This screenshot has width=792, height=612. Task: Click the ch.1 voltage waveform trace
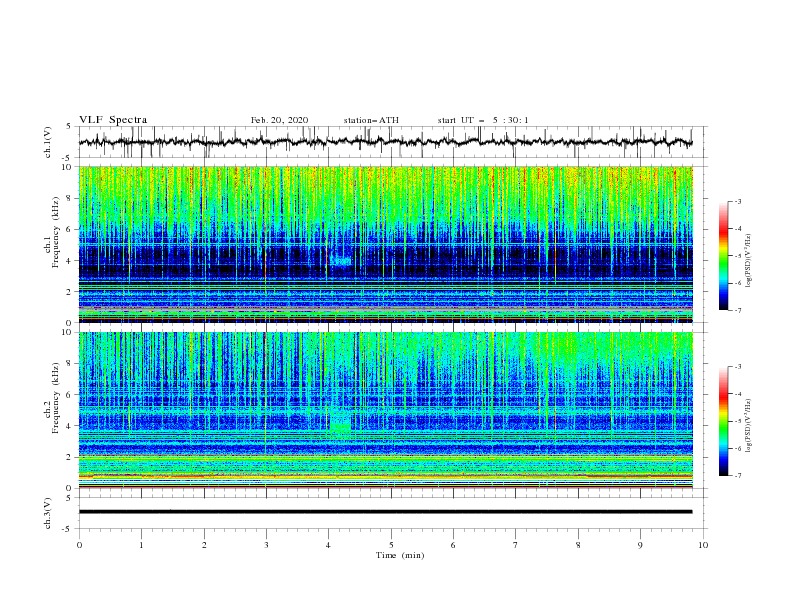(385, 142)
